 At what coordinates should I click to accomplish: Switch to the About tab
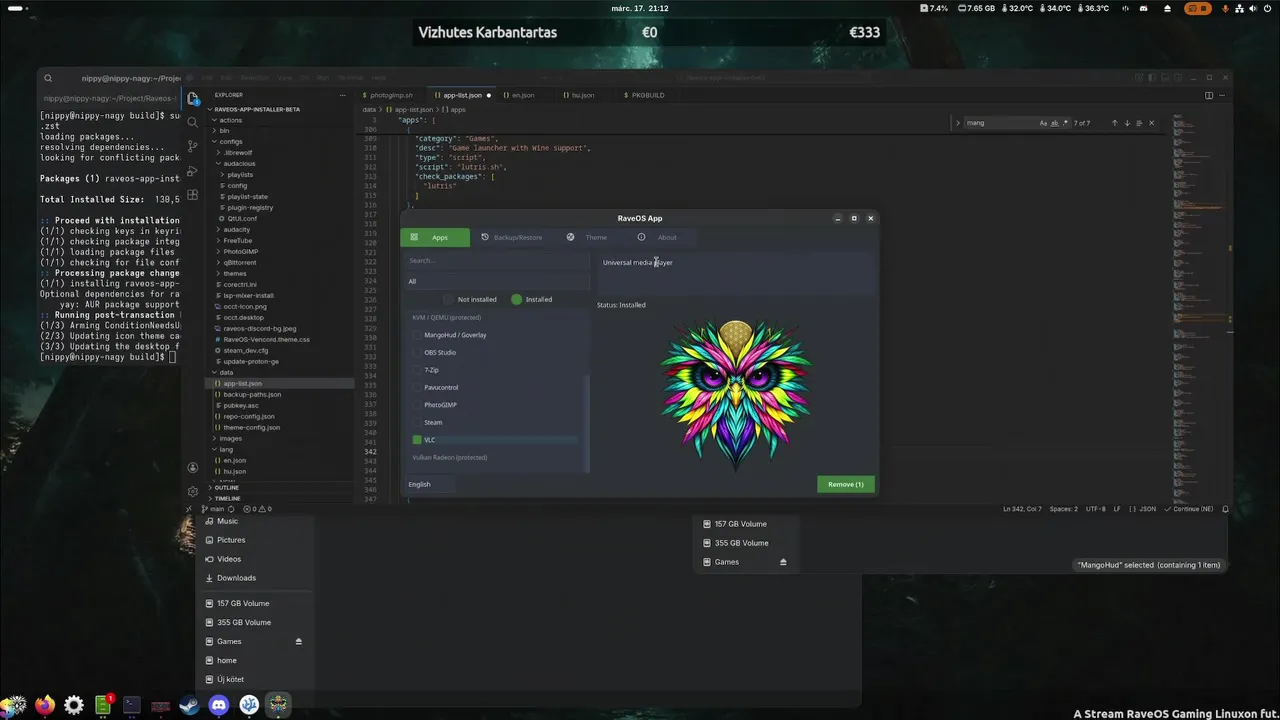658,237
